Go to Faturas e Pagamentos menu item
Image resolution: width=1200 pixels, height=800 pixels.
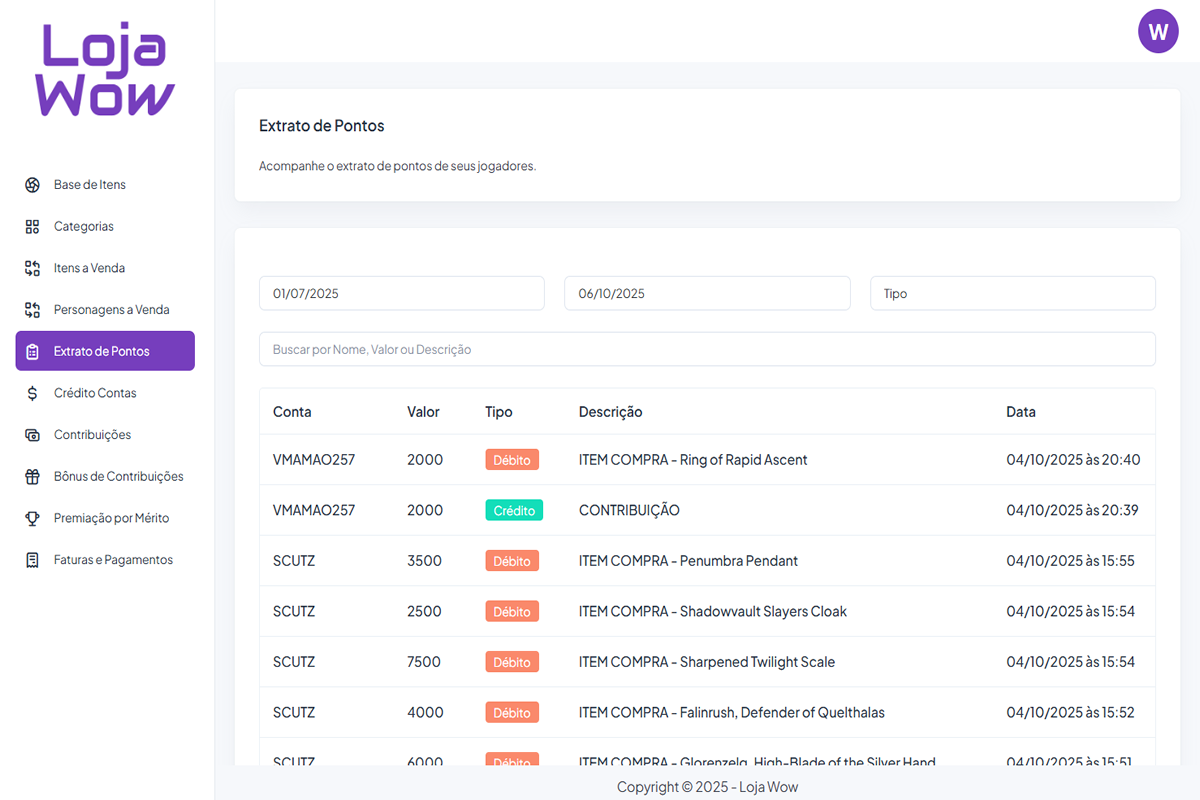(x=113, y=560)
